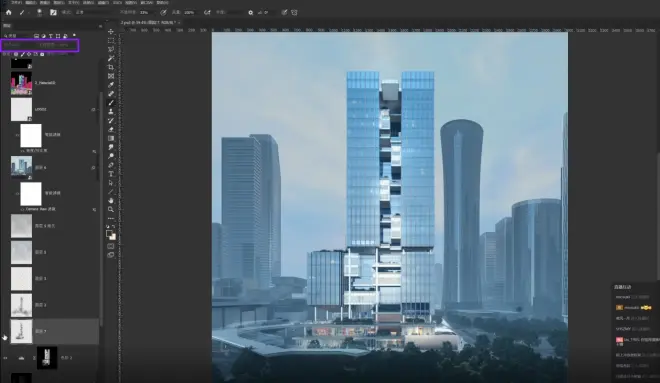Click the Home icon in options bar
Screen dimensions: 660x383
[x=8, y=13]
